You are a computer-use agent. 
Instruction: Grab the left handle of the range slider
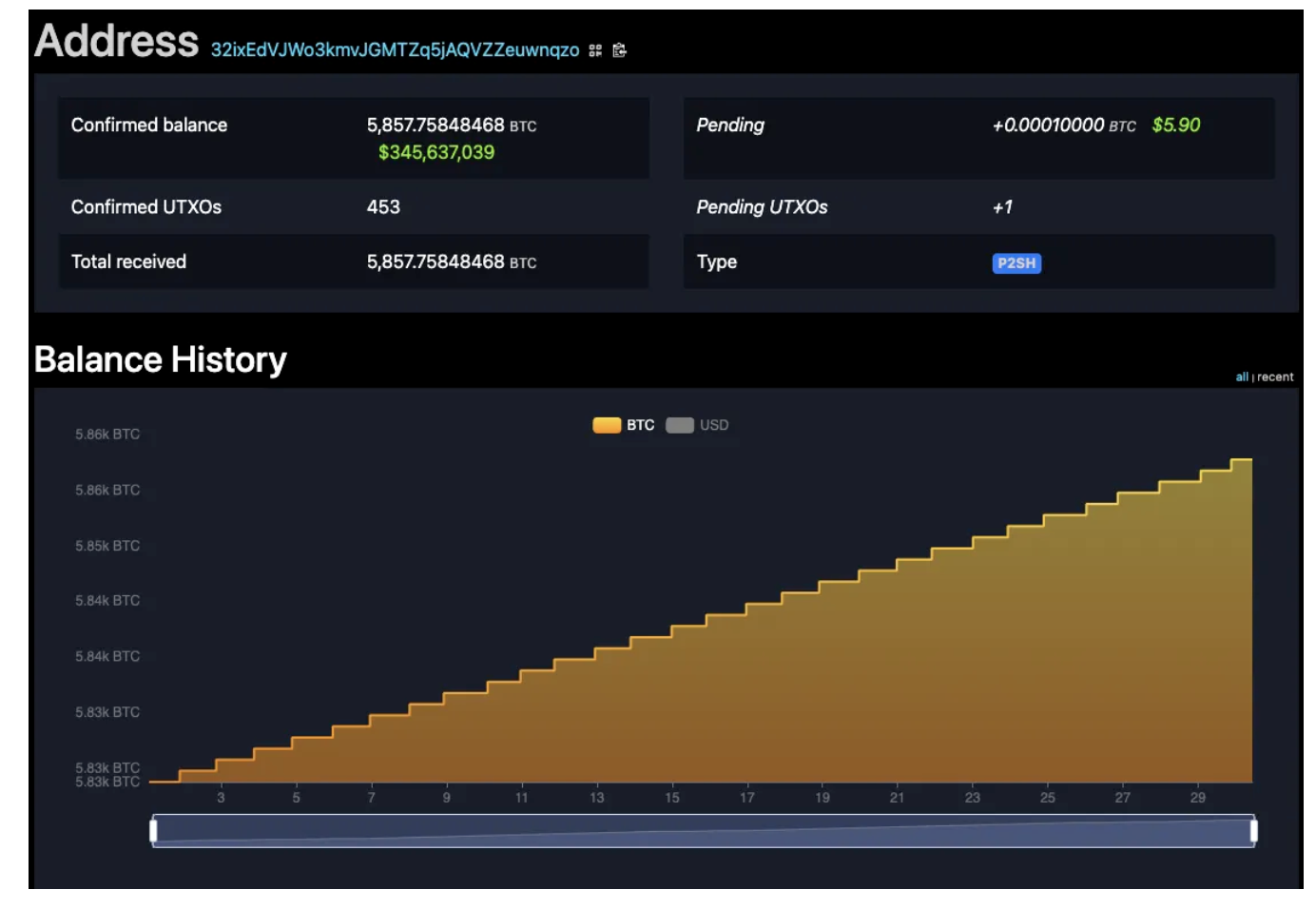pyautogui.click(x=154, y=831)
